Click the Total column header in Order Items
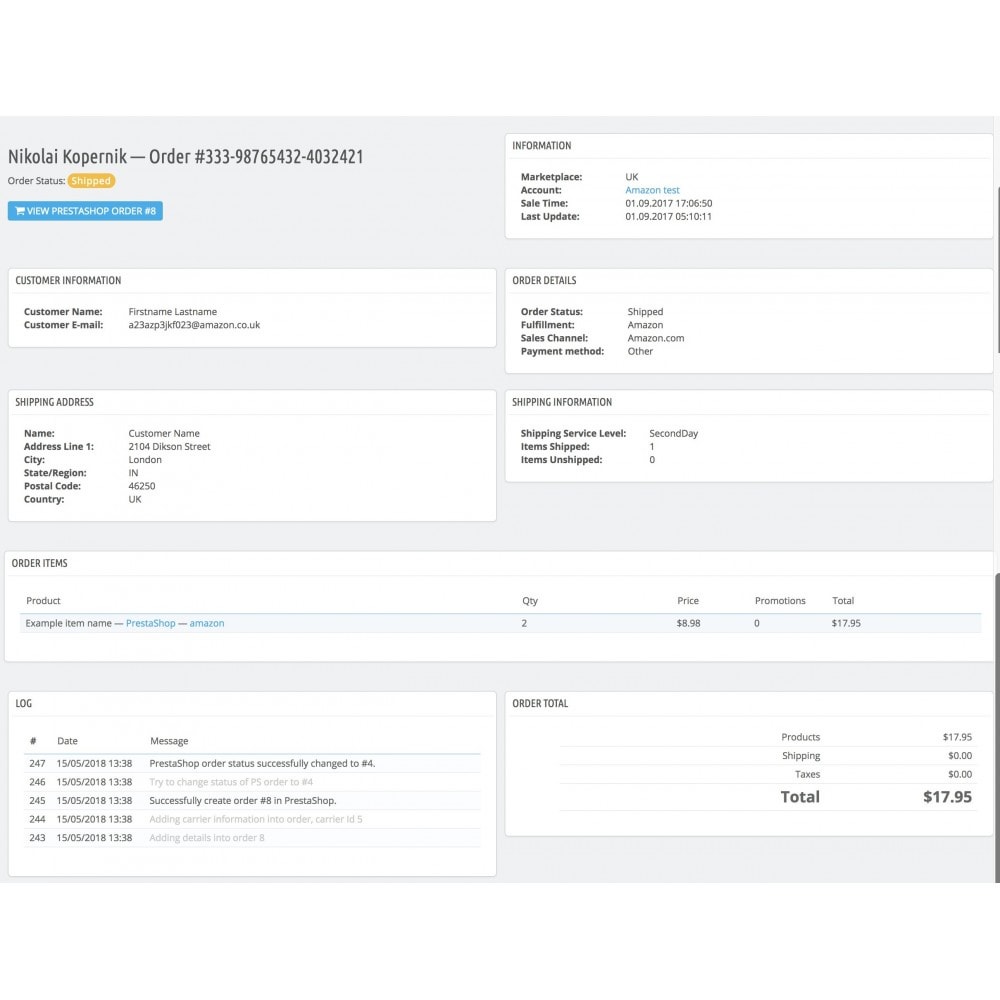 click(842, 601)
